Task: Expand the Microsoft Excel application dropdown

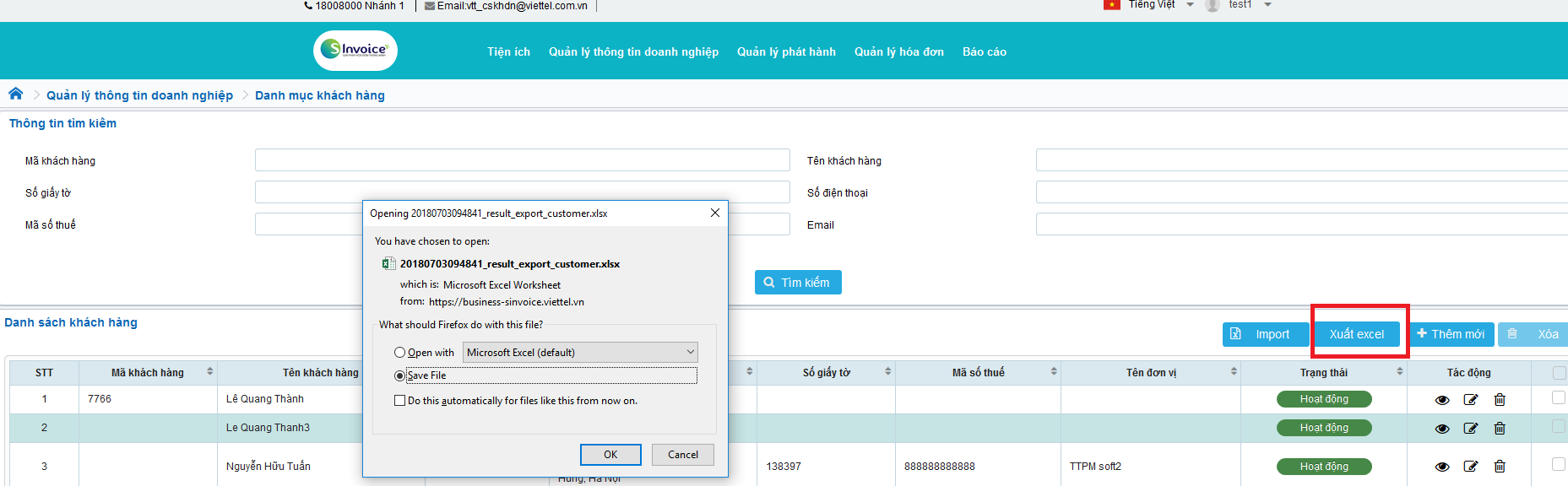Action: point(580,353)
